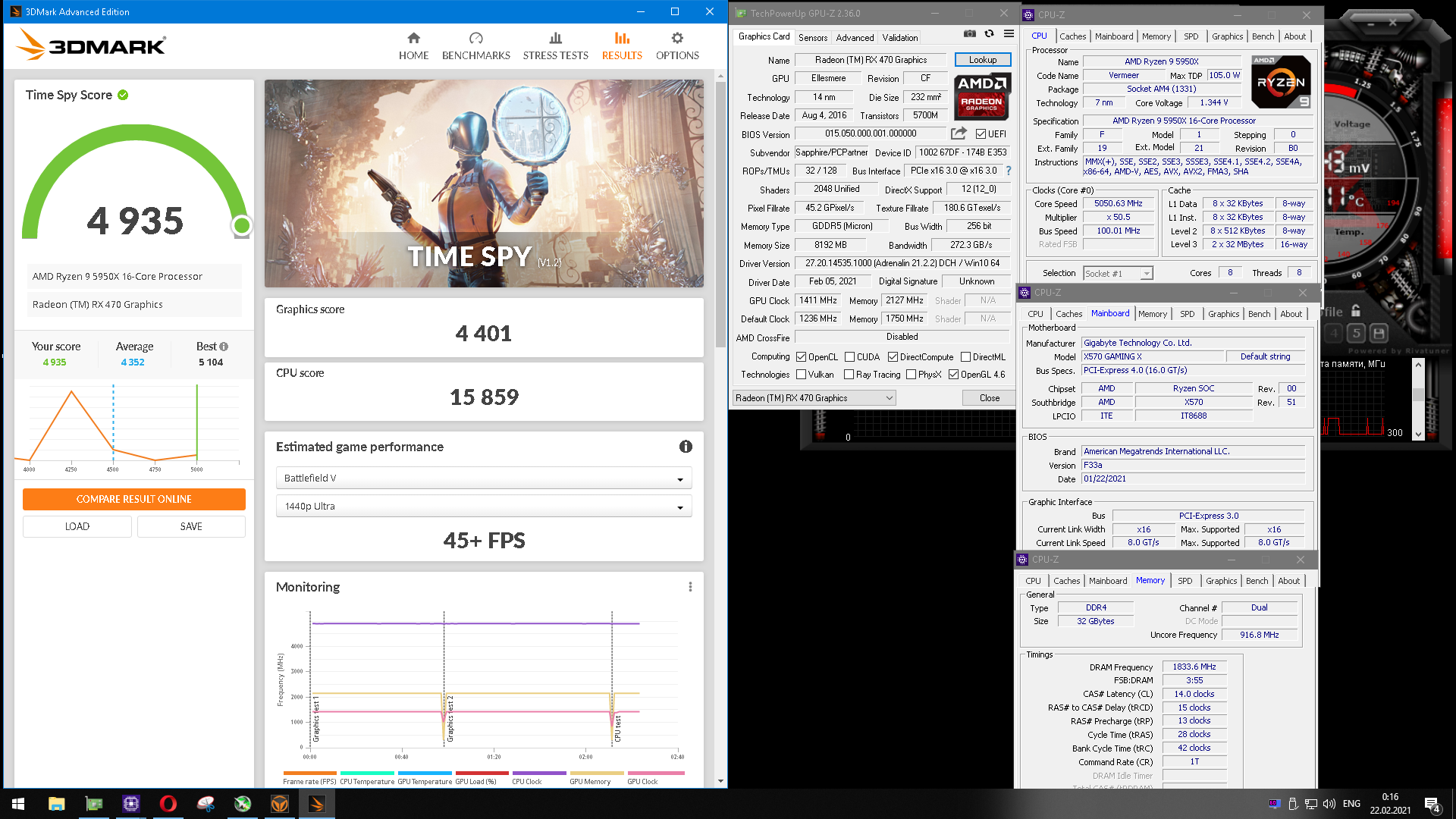The height and width of the screenshot is (819, 1456).
Task: Toggle the CUDA checkbox in GPU-Z
Action: pyautogui.click(x=849, y=357)
